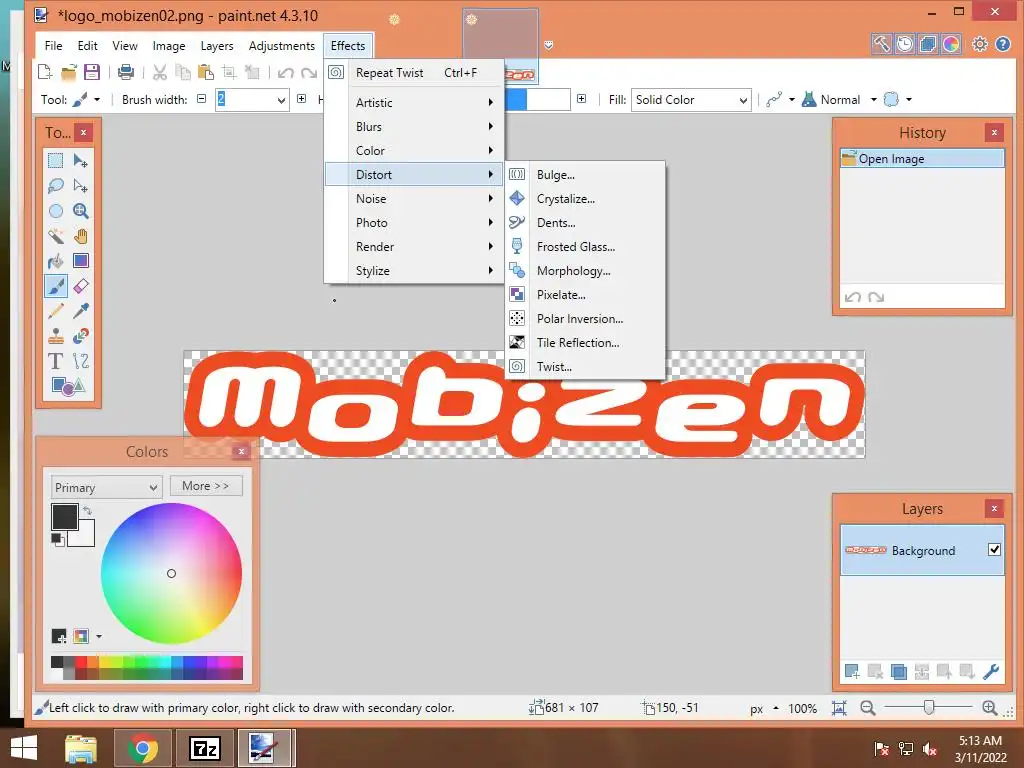This screenshot has width=1024, height=768.
Task: Open the Adjustments menu
Action: pyautogui.click(x=281, y=46)
